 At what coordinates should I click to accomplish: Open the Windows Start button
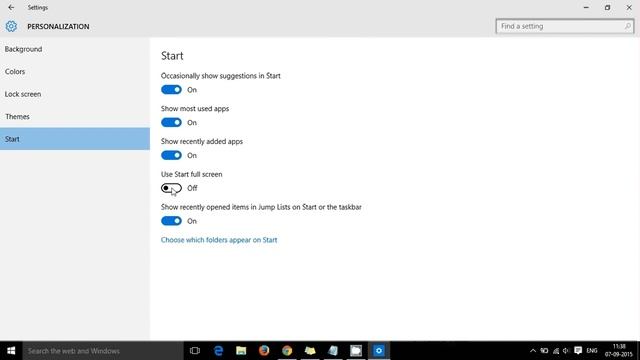point(11,351)
